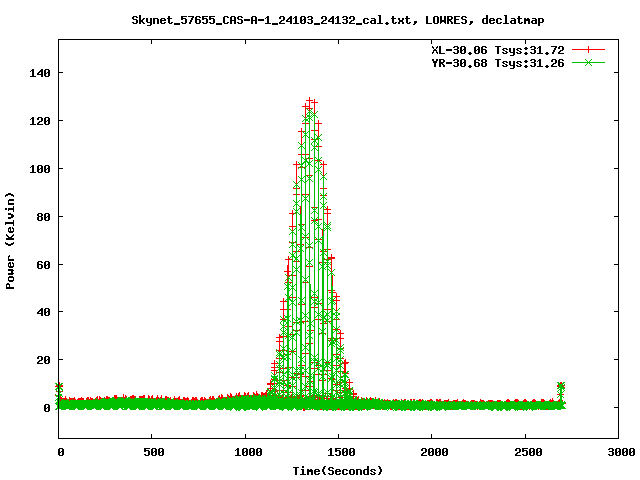
Task: Click x-axis tick label 3000
Action: coord(621,452)
